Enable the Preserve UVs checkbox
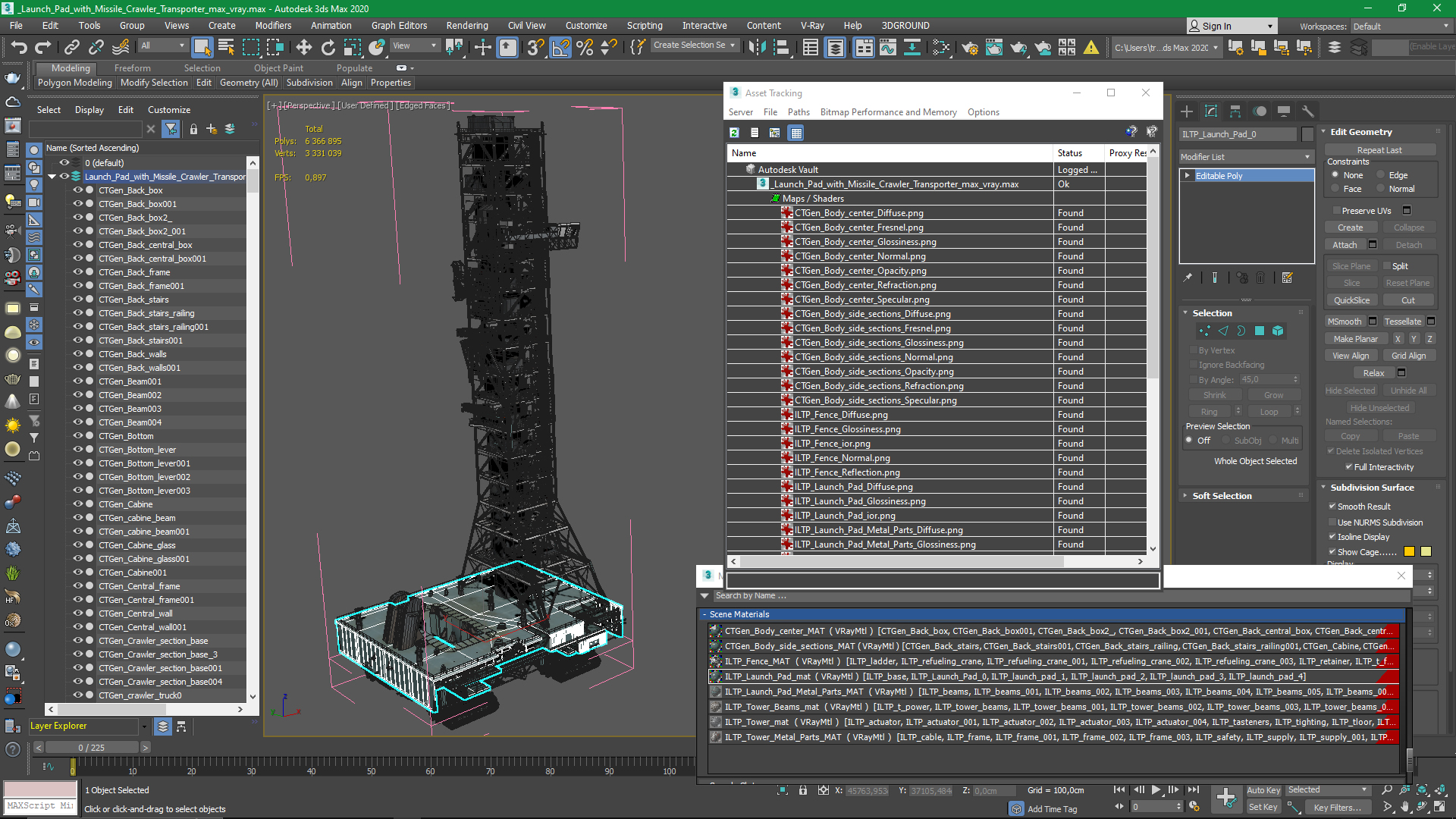1456x819 pixels. pos(1336,211)
